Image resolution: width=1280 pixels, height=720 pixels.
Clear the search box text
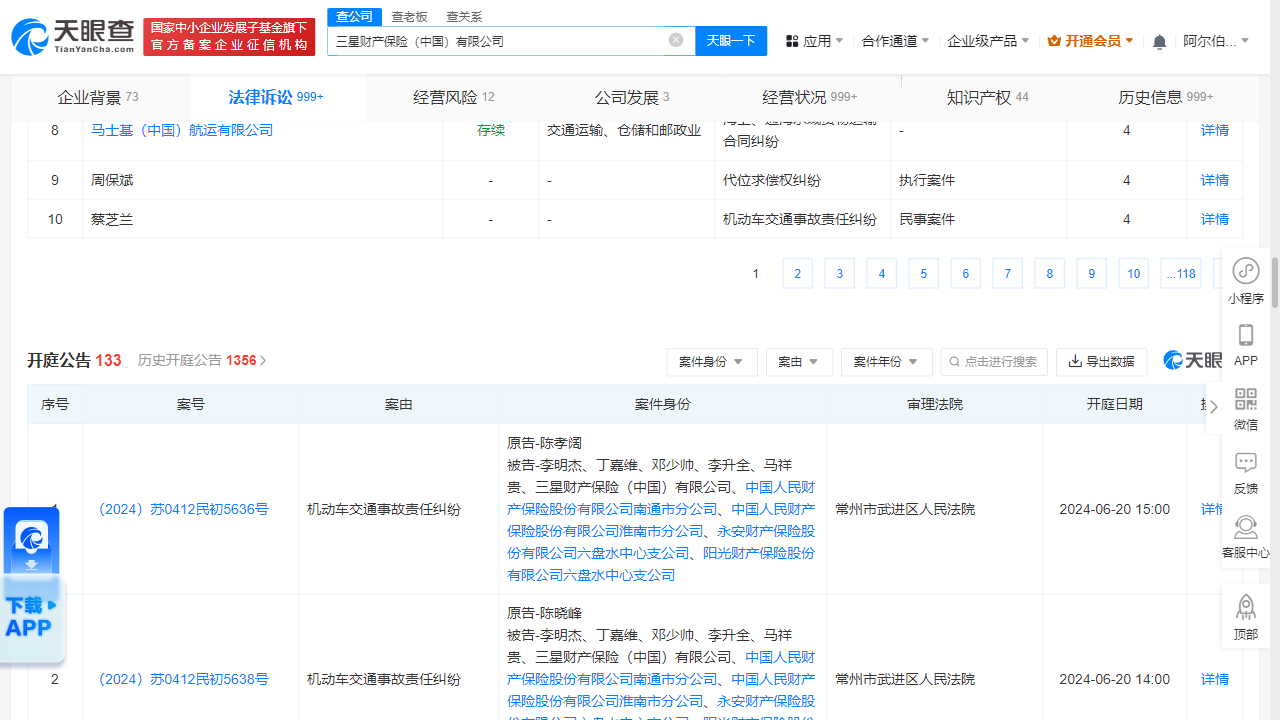click(x=676, y=40)
